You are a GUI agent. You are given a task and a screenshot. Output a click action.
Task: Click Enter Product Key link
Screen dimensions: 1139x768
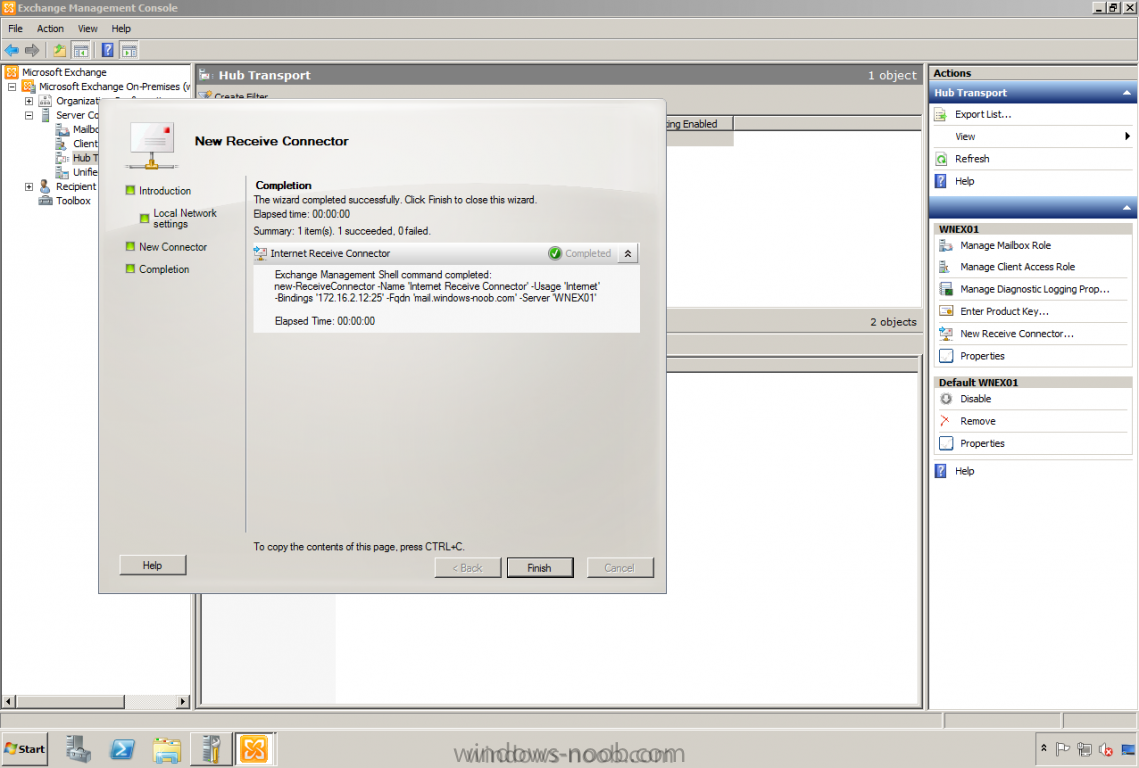(x=1004, y=311)
